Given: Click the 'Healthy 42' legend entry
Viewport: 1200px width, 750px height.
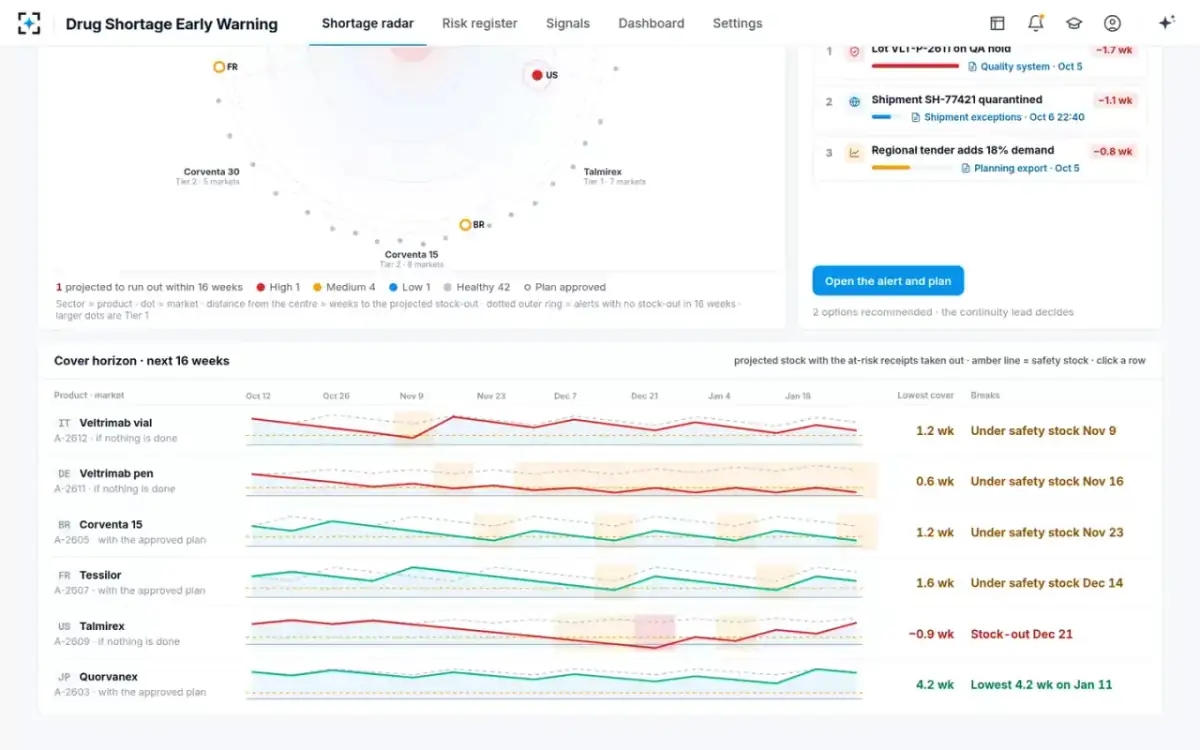Looking at the screenshot, I should click(476, 287).
